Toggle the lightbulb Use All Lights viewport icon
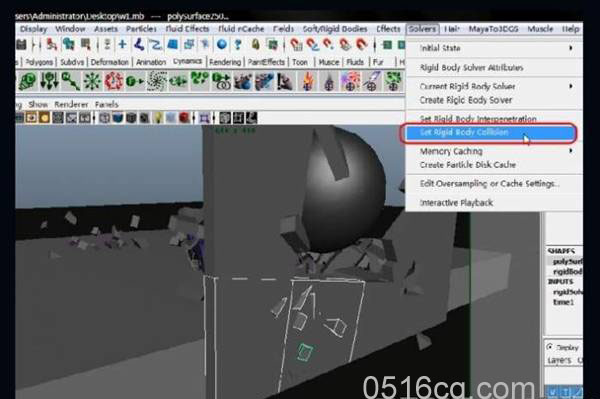This screenshot has height=399, width=600. pos(158,118)
